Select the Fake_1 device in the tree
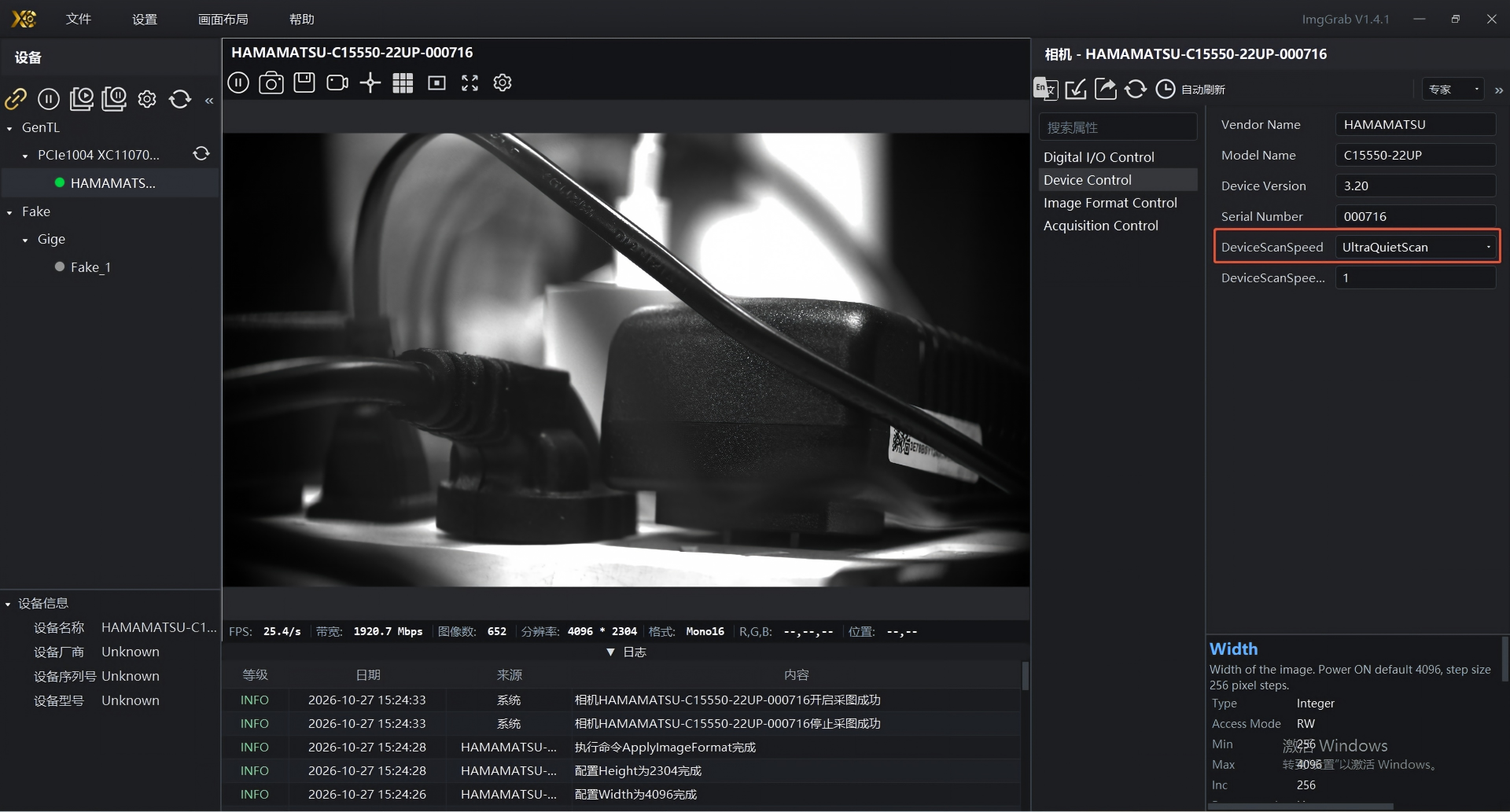The height and width of the screenshot is (812, 1510). 90,267
